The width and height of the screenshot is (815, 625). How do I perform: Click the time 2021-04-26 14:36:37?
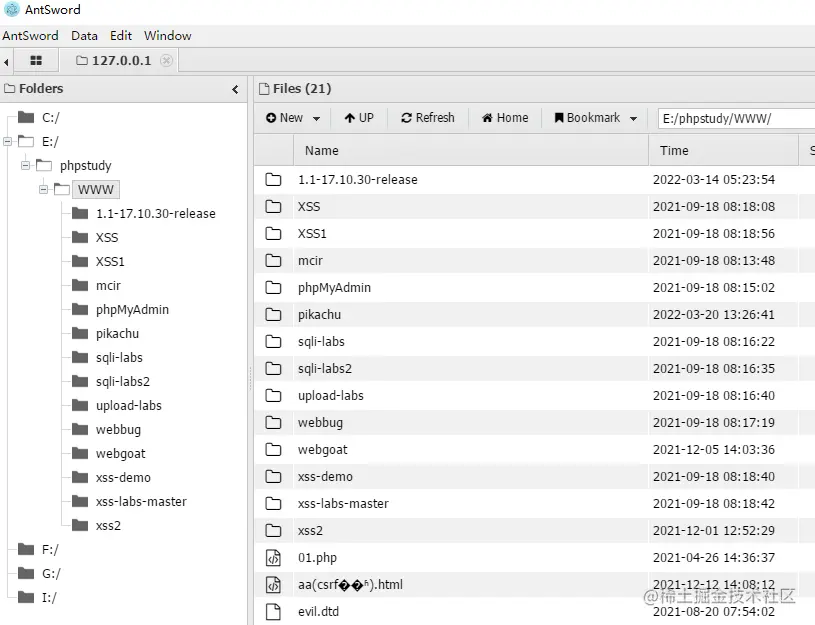click(x=714, y=558)
